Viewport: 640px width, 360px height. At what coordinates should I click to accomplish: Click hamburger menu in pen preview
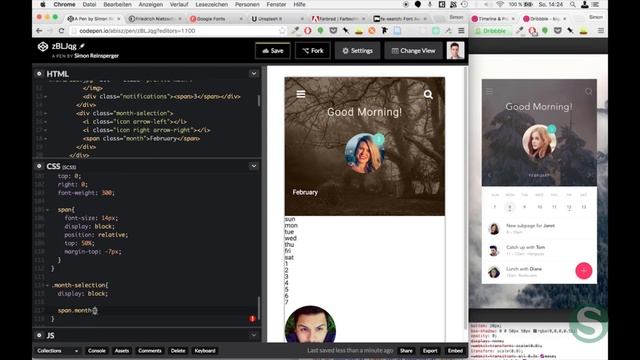tap(301, 94)
